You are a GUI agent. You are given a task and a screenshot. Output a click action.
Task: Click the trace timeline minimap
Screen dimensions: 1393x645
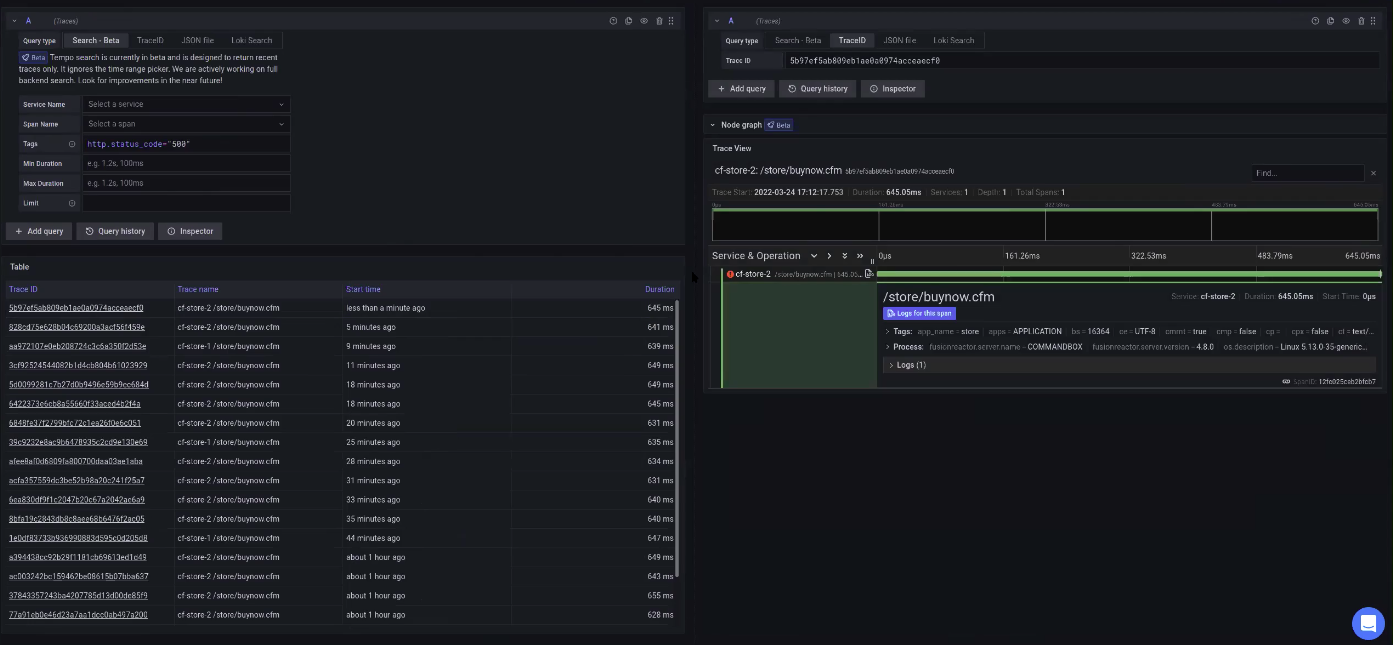point(1045,223)
